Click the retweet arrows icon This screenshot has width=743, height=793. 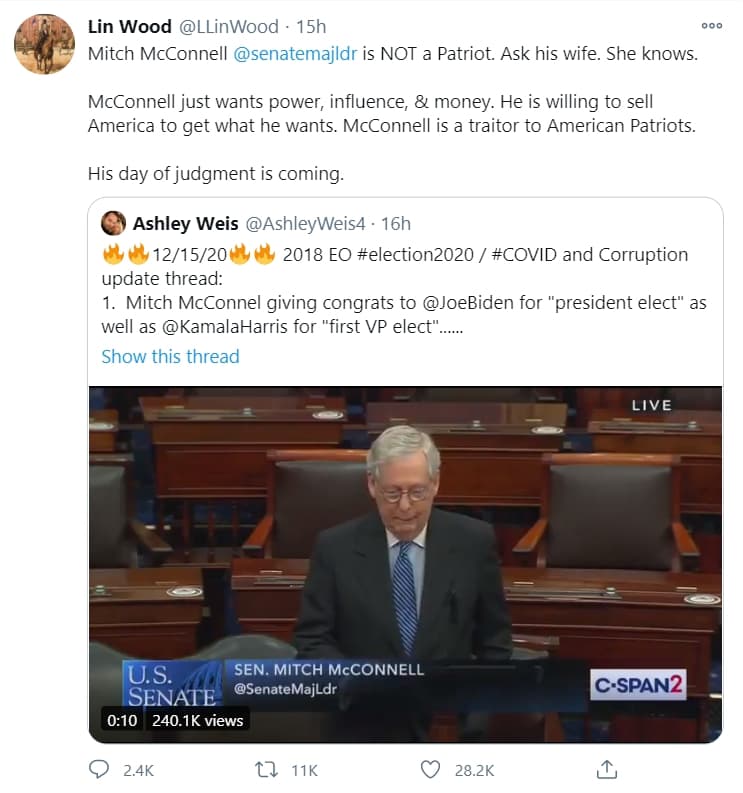tap(266, 770)
